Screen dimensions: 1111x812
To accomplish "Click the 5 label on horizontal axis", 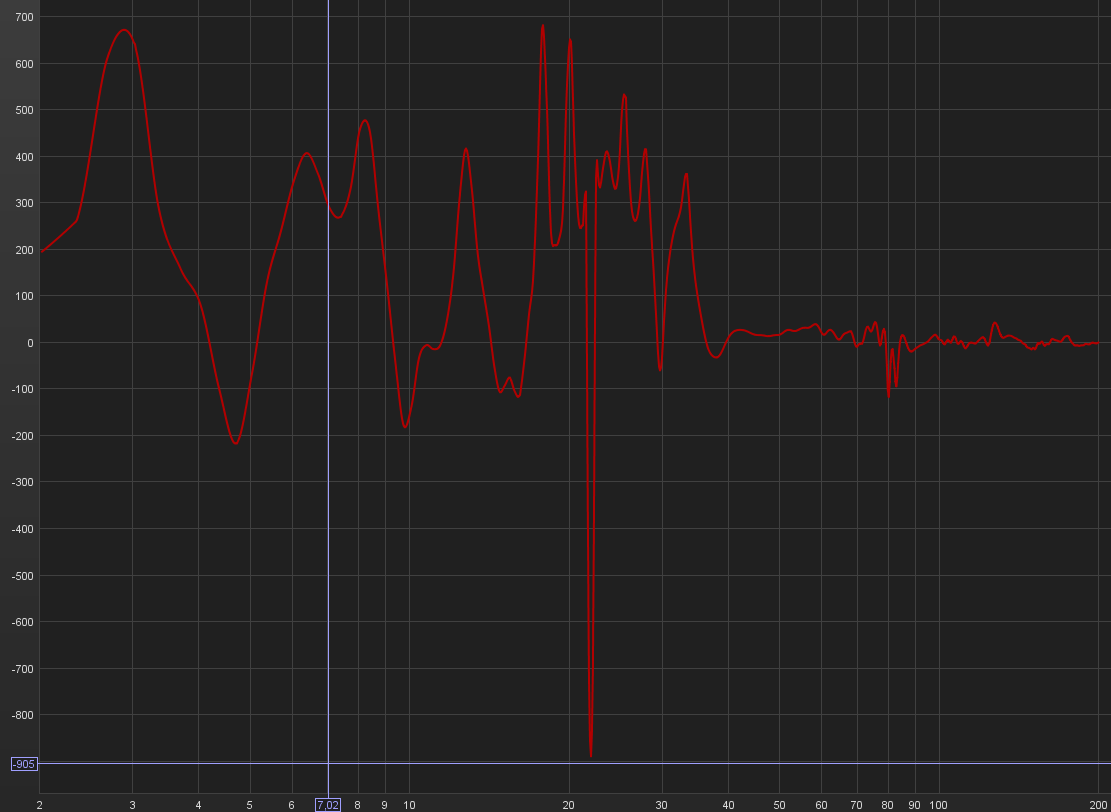I will (249, 805).
